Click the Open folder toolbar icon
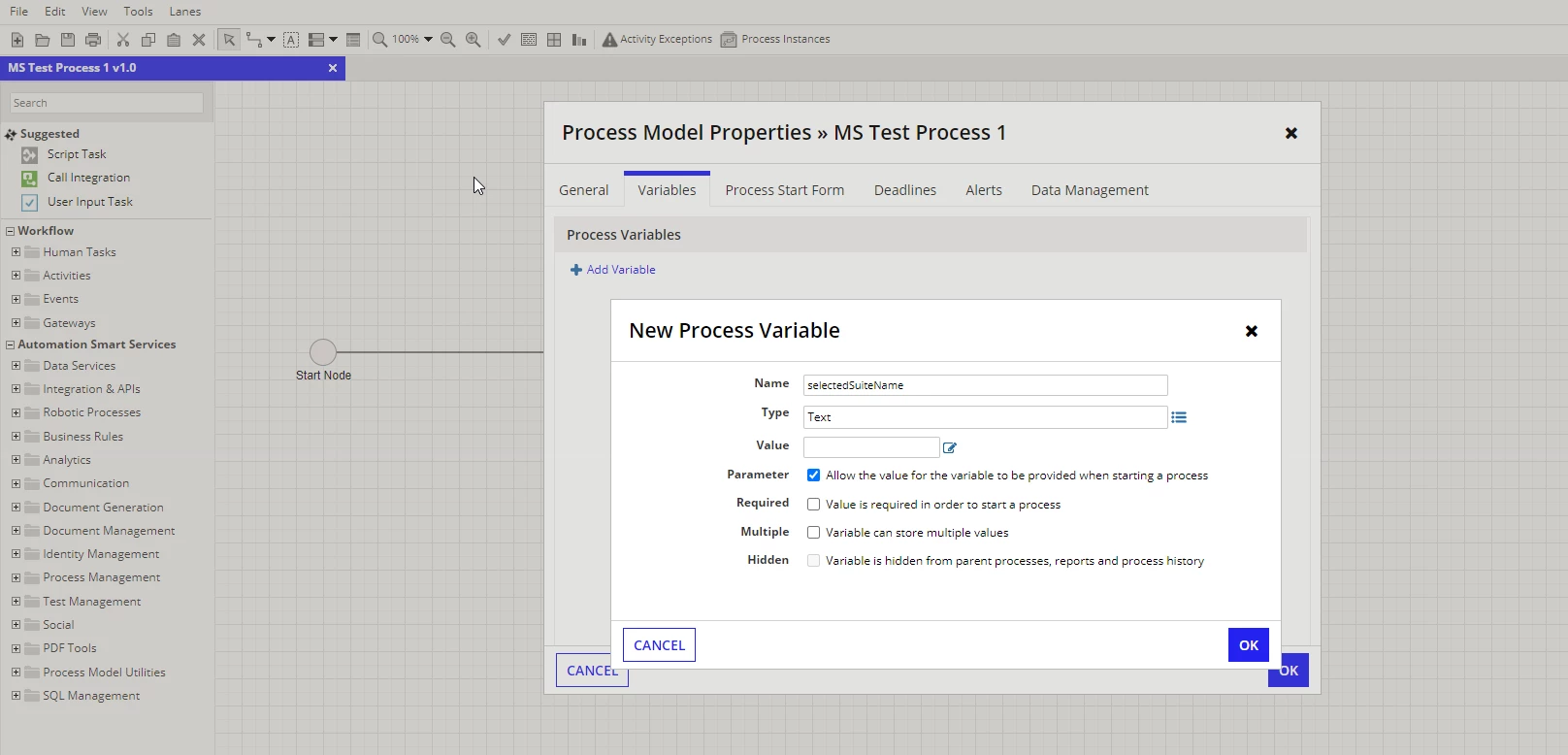The image size is (1568, 755). click(x=42, y=40)
